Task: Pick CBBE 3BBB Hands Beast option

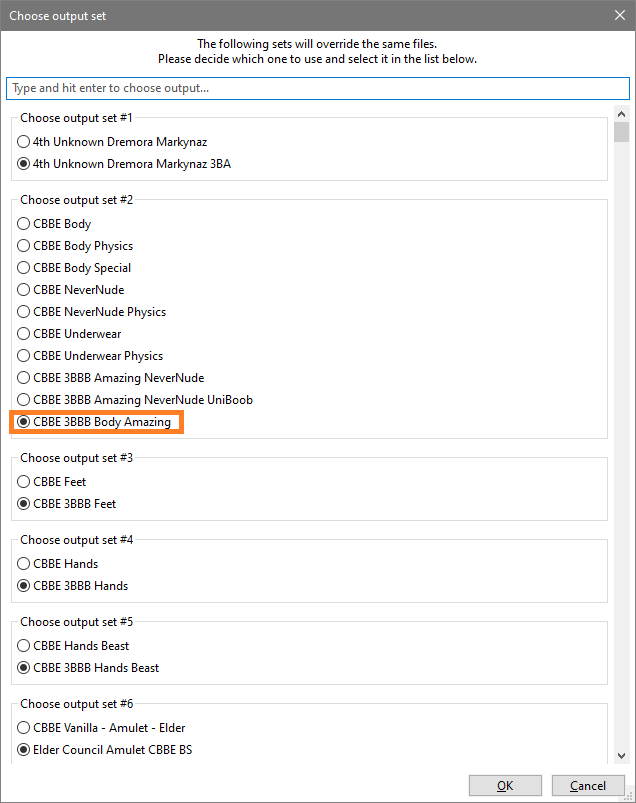Action: [88, 668]
